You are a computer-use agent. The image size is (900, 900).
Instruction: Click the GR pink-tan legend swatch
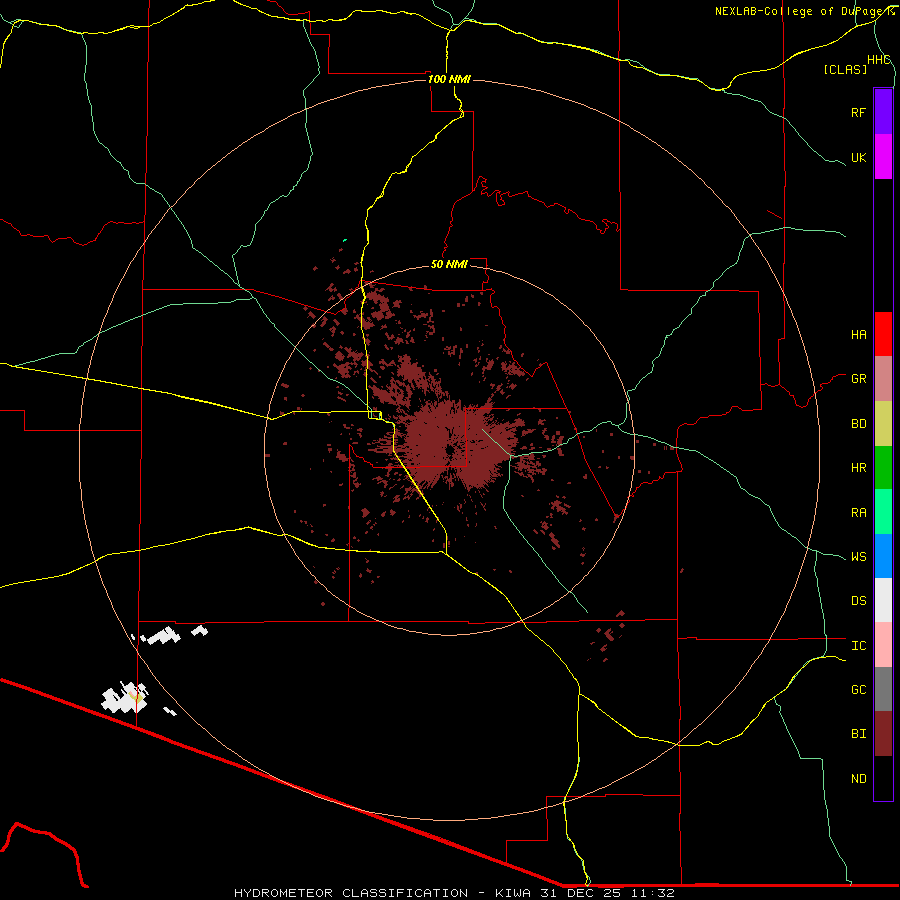[x=883, y=379]
